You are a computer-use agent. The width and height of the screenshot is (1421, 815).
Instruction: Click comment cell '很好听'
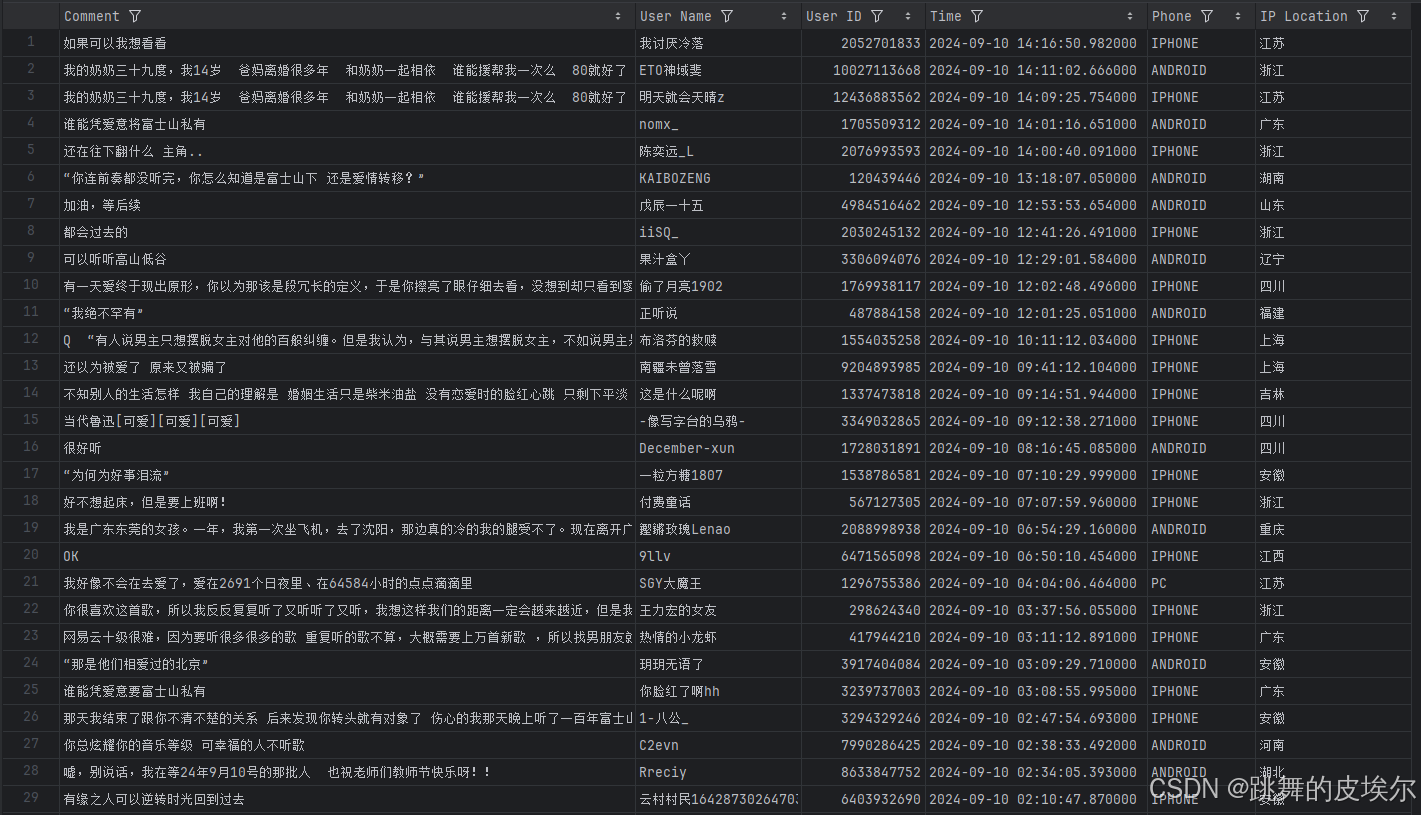coord(347,448)
